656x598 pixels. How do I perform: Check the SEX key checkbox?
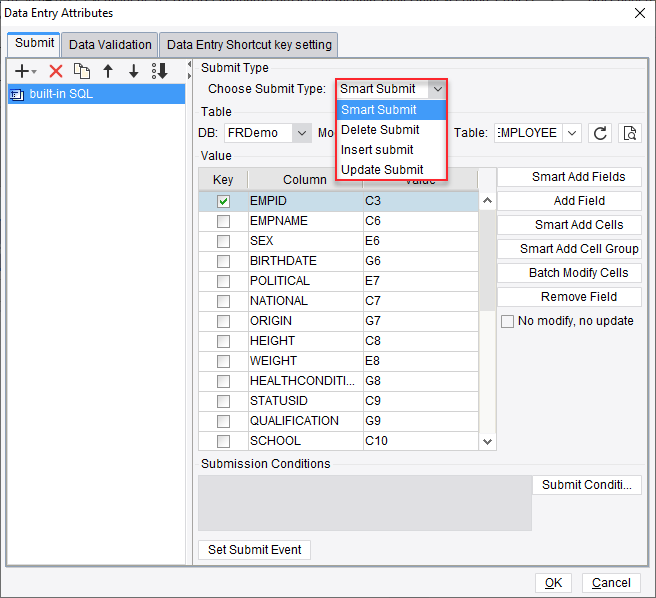click(223, 241)
